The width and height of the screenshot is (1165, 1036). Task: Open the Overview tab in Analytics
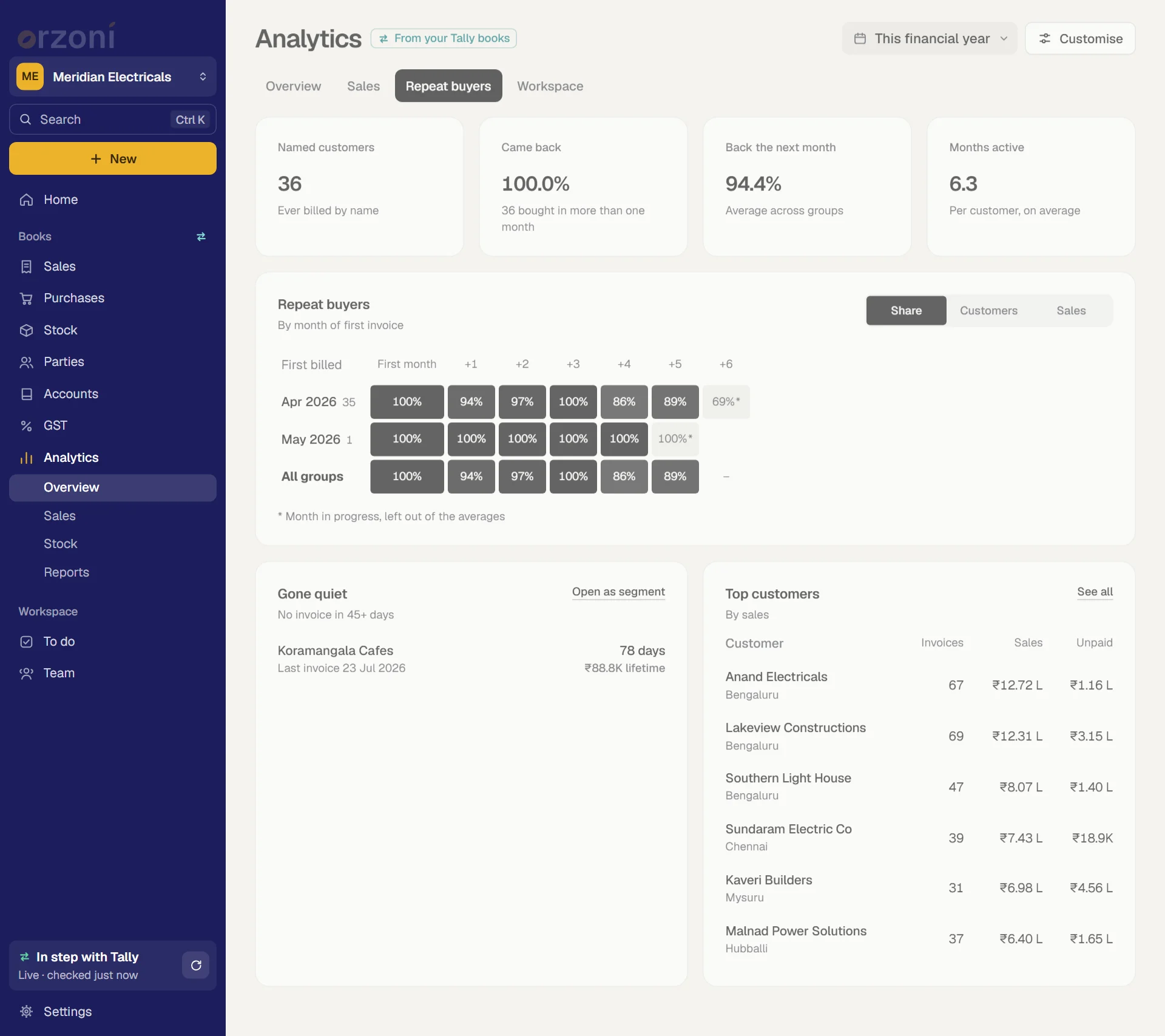point(293,86)
